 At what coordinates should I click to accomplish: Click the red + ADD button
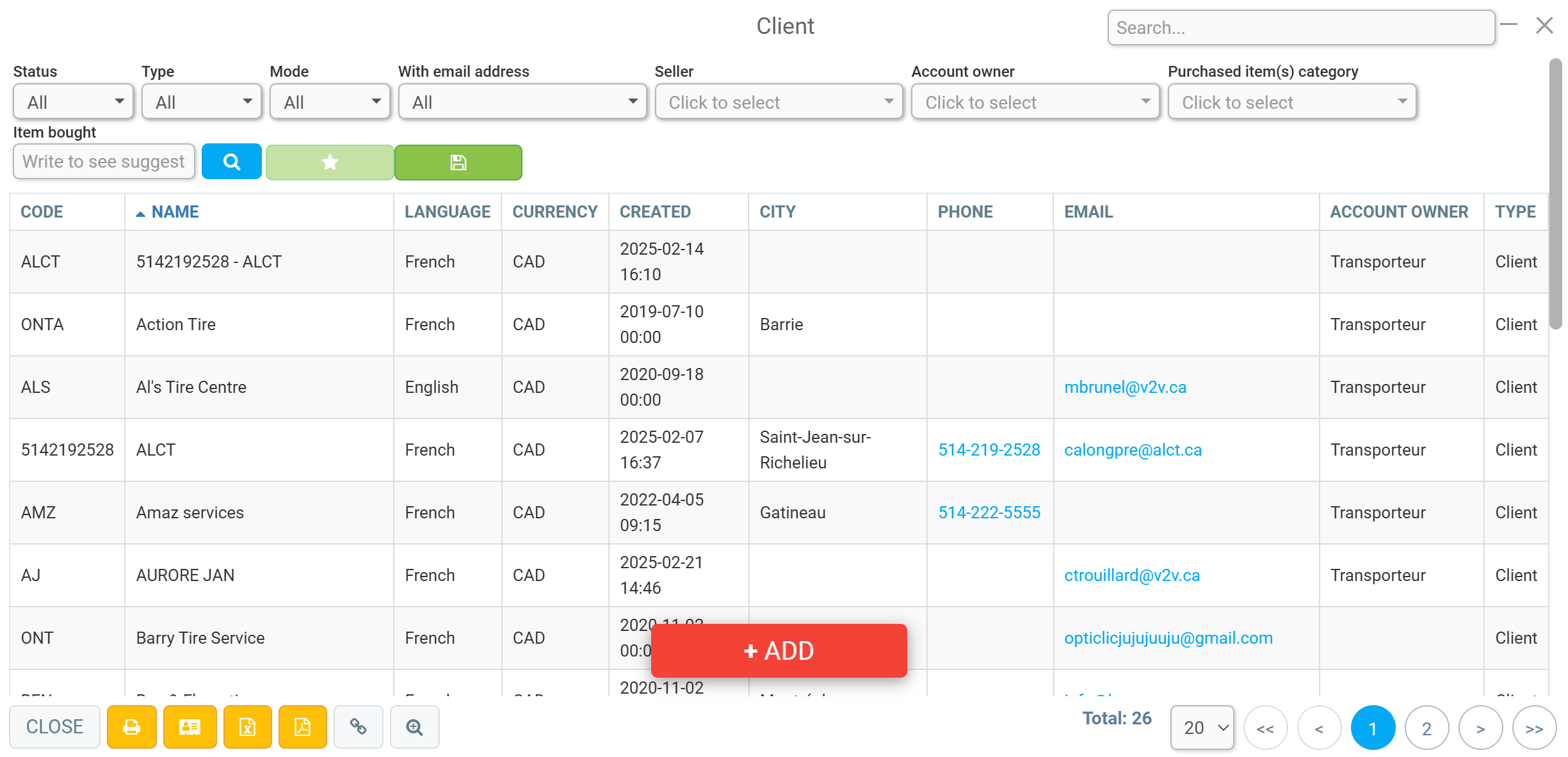[779, 651]
